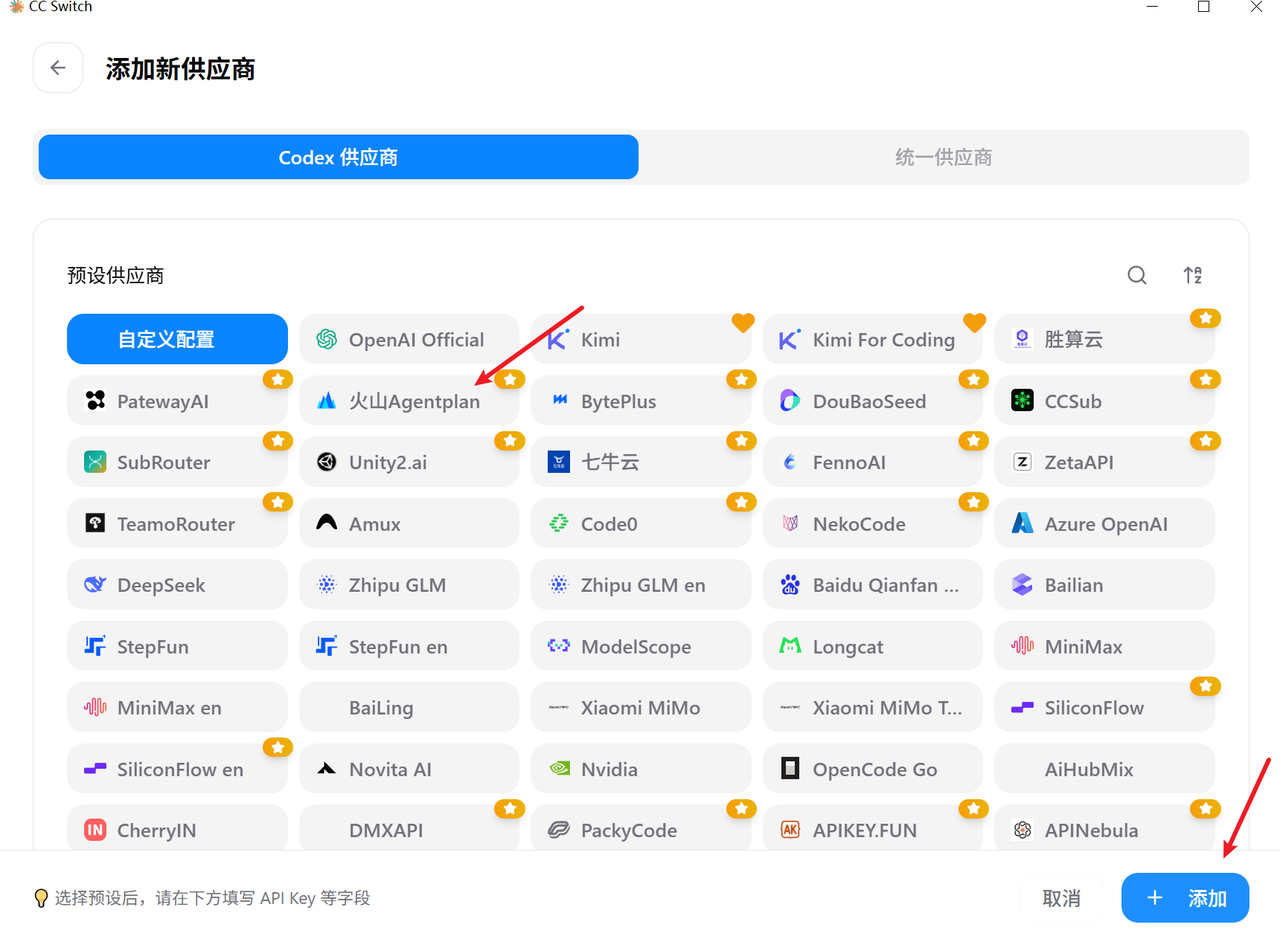
Task: Select ModelScope provider
Action: coord(641,646)
